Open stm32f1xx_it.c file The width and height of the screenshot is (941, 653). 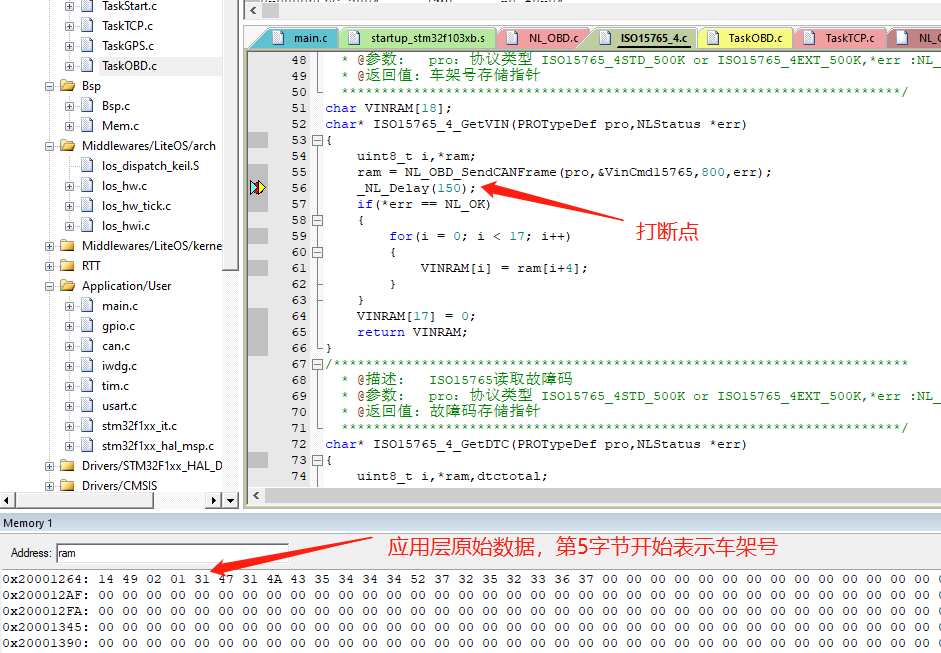(139, 426)
